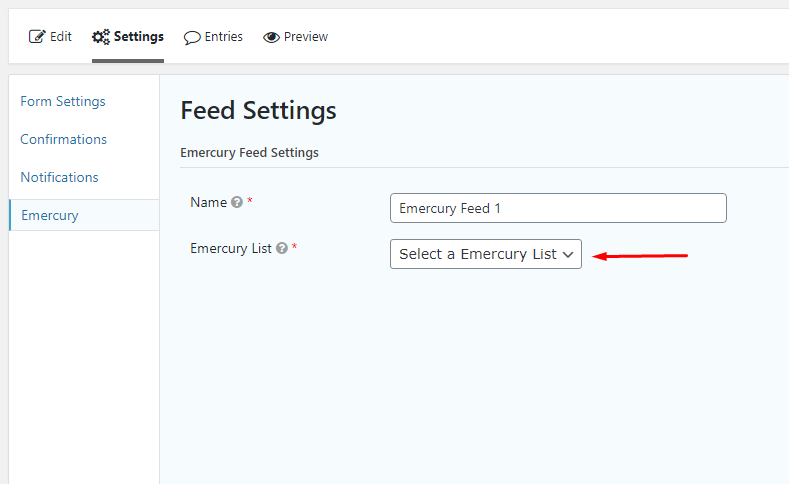Click the Name field containing Emercury Feed 1

[558, 208]
